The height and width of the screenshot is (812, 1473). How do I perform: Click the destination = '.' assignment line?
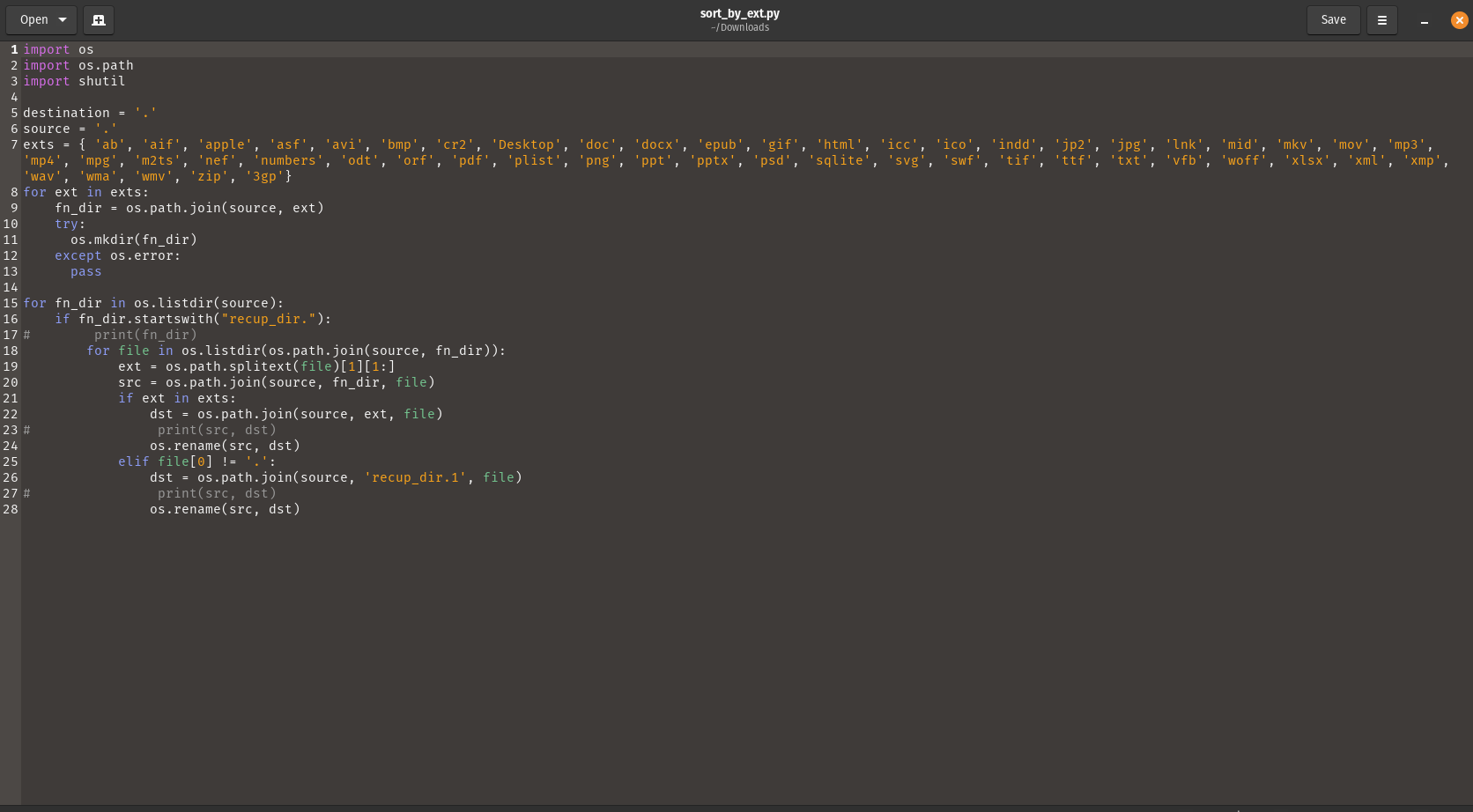(88, 113)
